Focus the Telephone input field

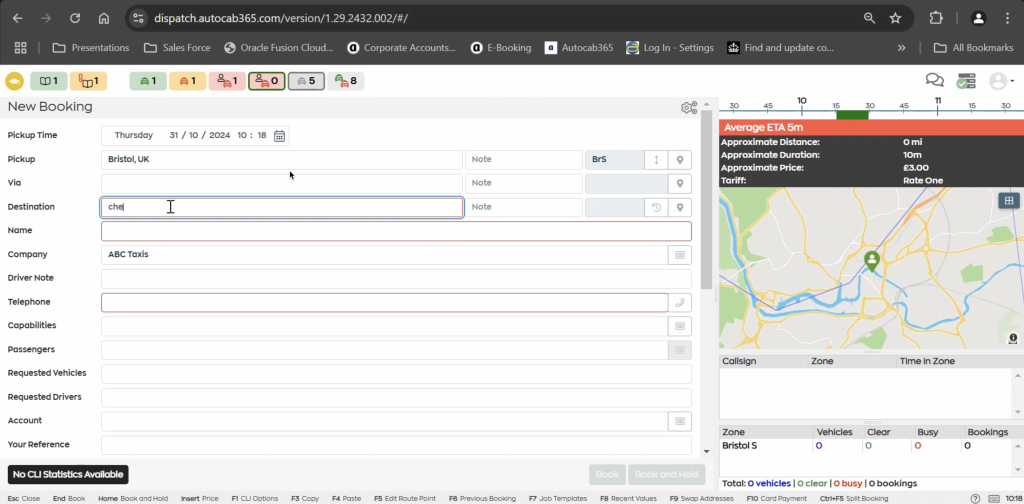(x=385, y=302)
